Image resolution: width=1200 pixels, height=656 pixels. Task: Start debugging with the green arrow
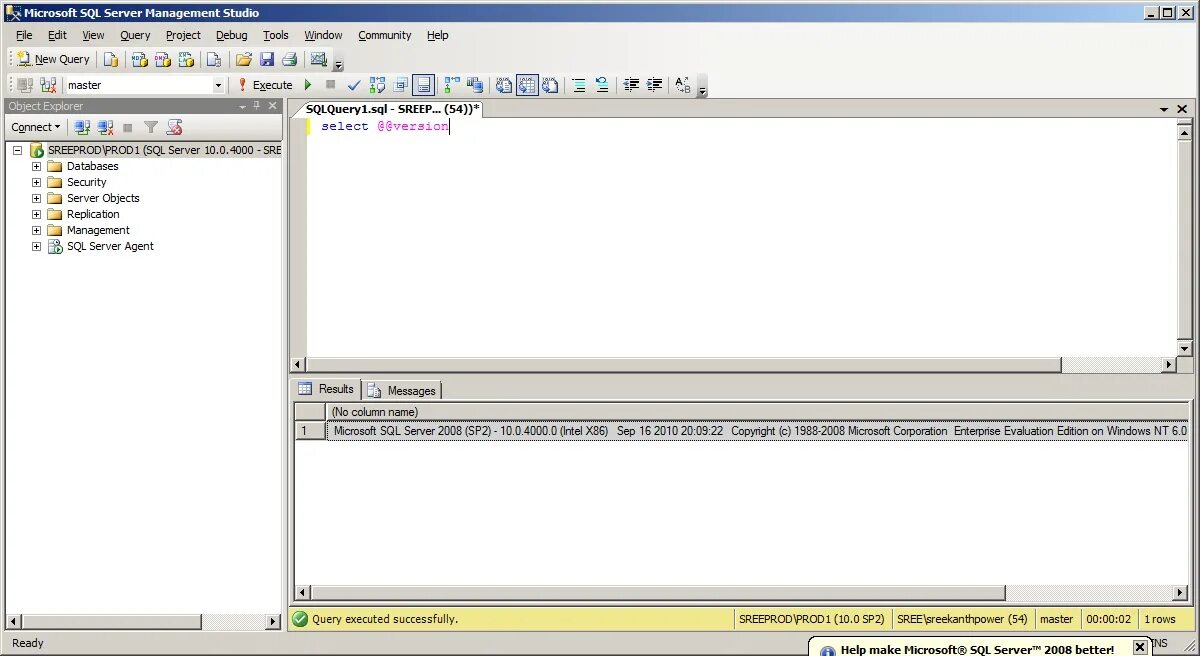coord(308,85)
